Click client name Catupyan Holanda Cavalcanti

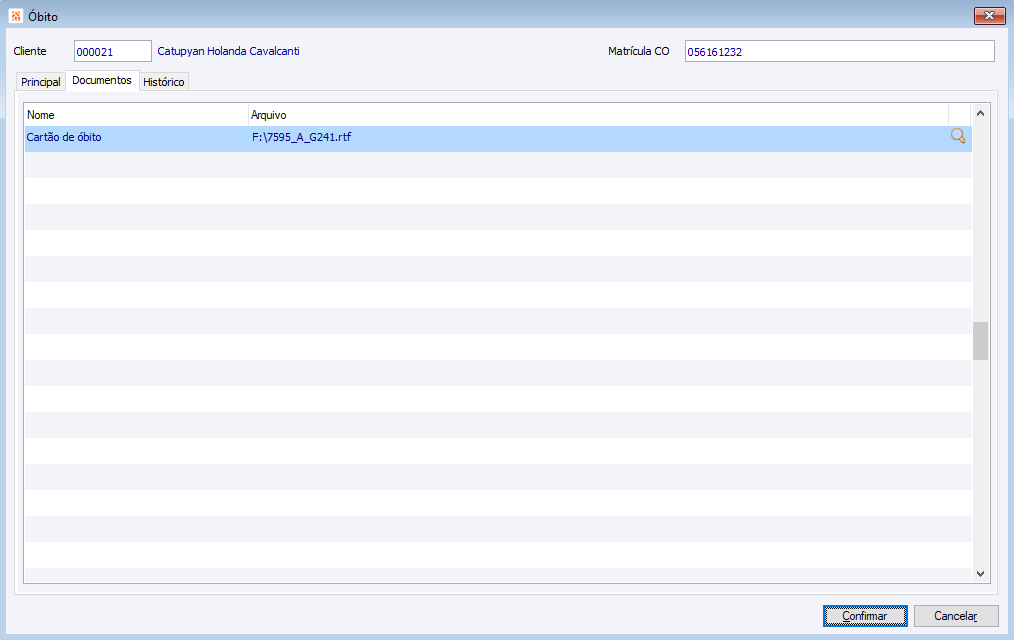click(x=228, y=51)
